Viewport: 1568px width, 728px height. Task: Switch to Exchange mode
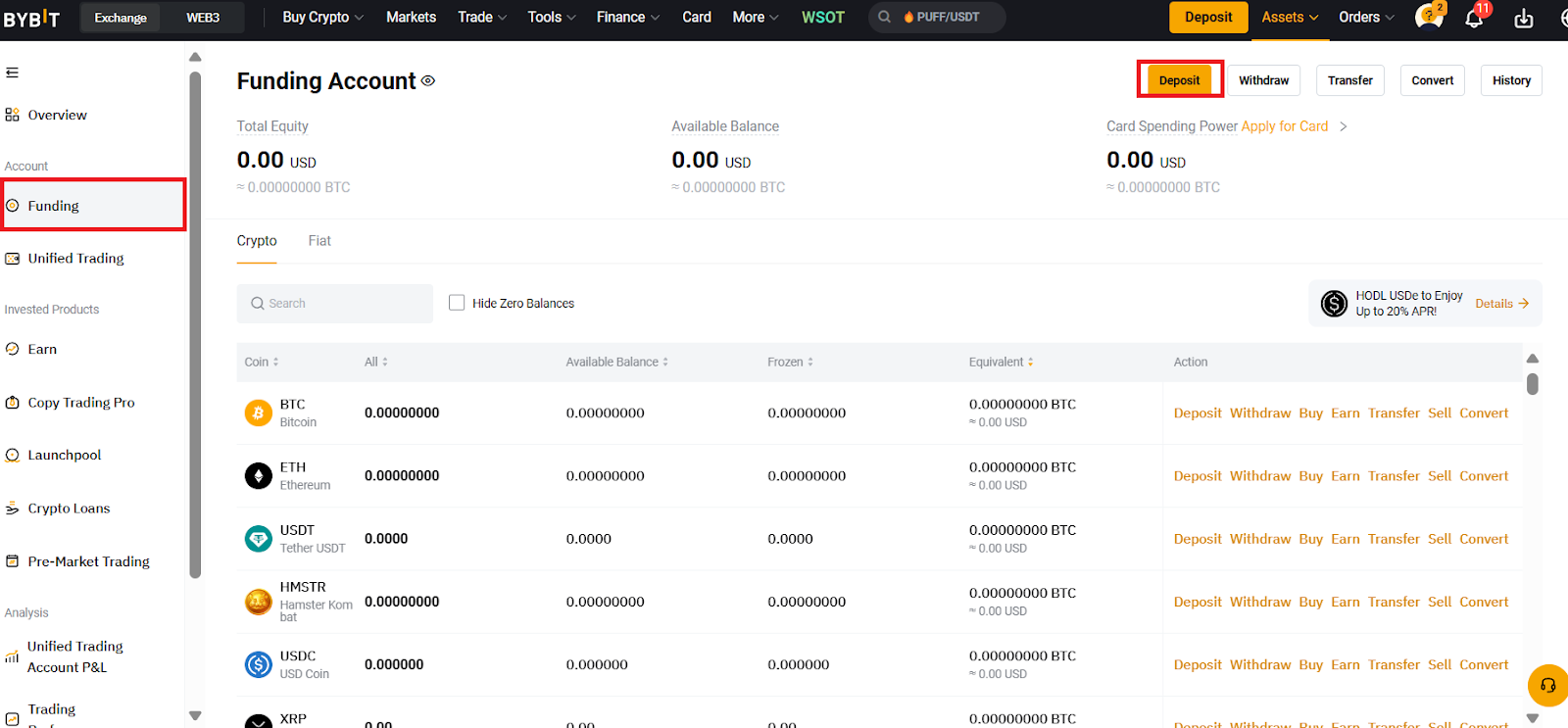pos(121,18)
